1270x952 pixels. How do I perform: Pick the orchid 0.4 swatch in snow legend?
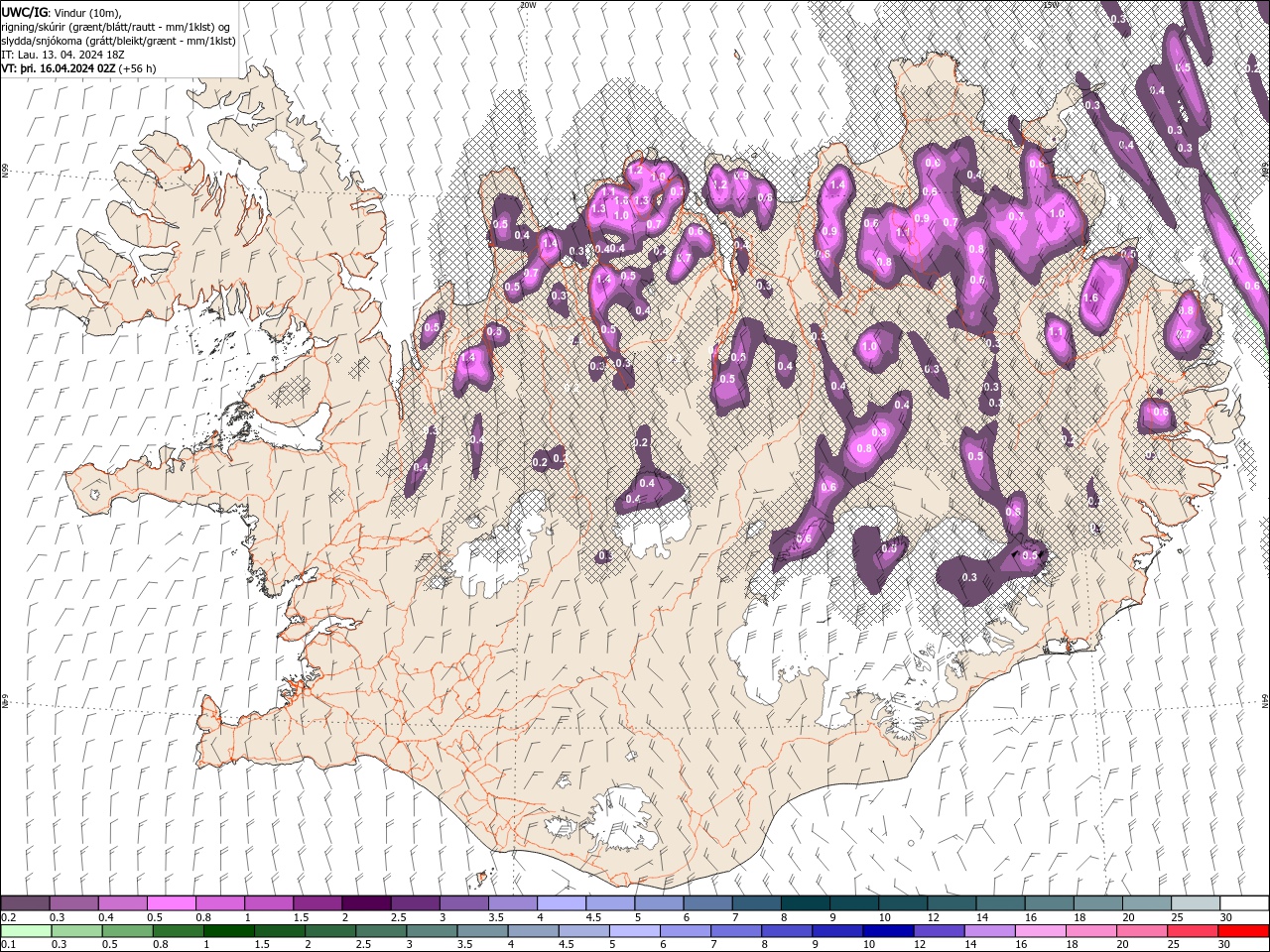tap(122, 903)
